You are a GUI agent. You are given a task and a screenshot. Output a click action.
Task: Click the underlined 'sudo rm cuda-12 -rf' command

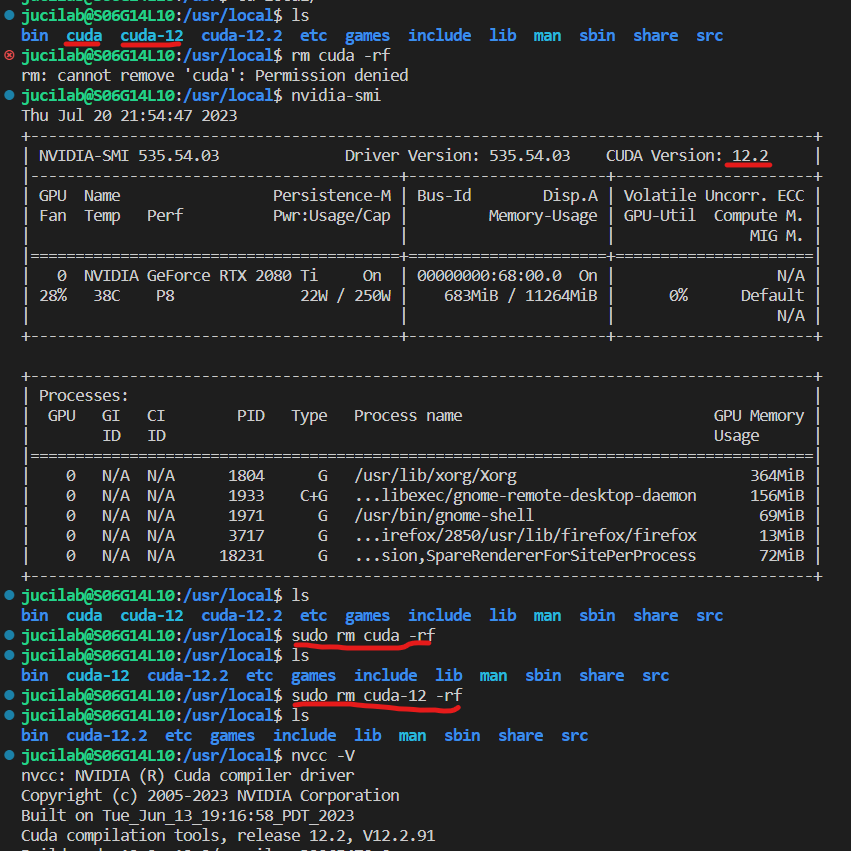pyautogui.click(x=377, y=696)
